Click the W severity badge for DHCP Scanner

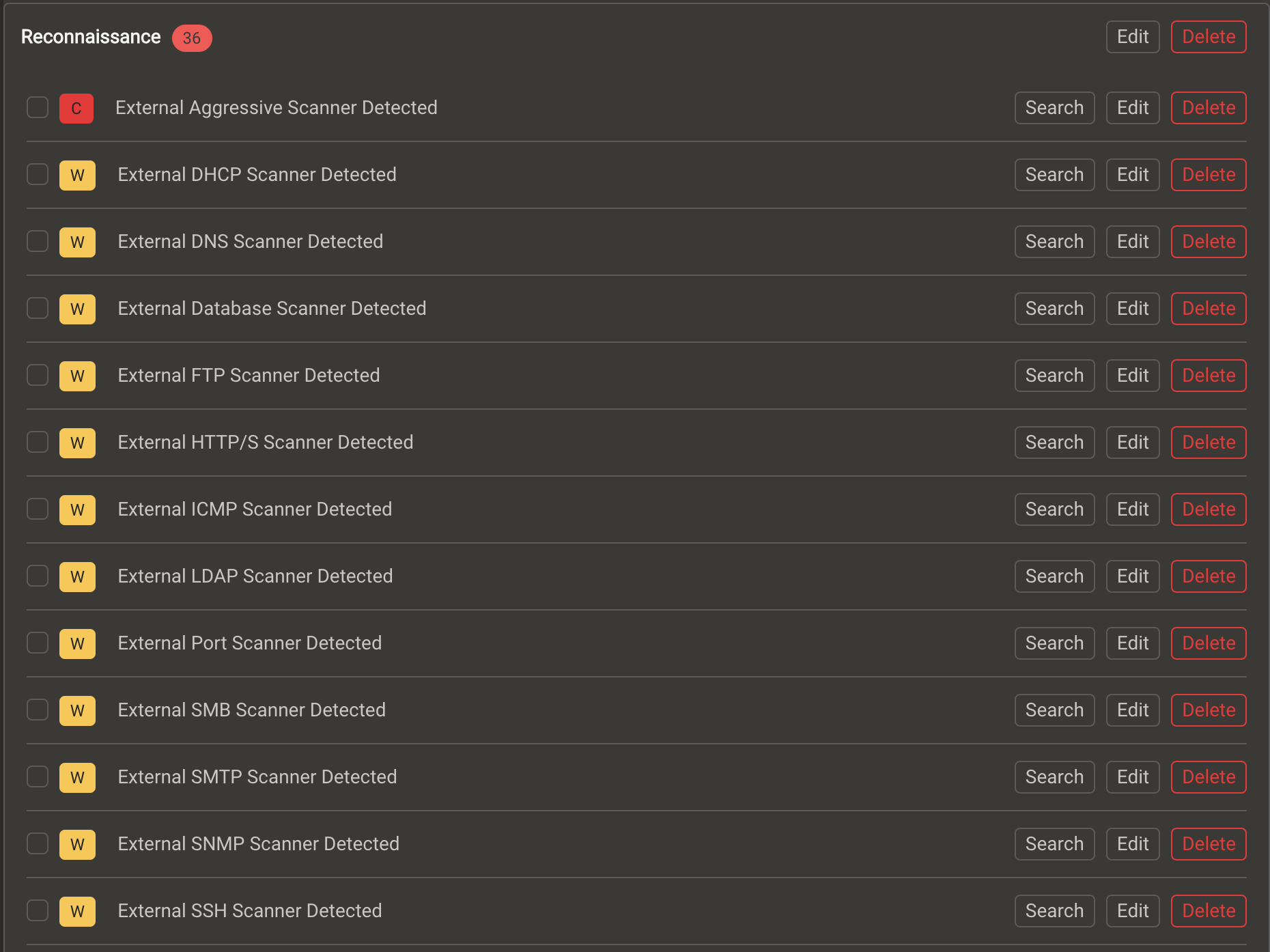click(77, 175)
